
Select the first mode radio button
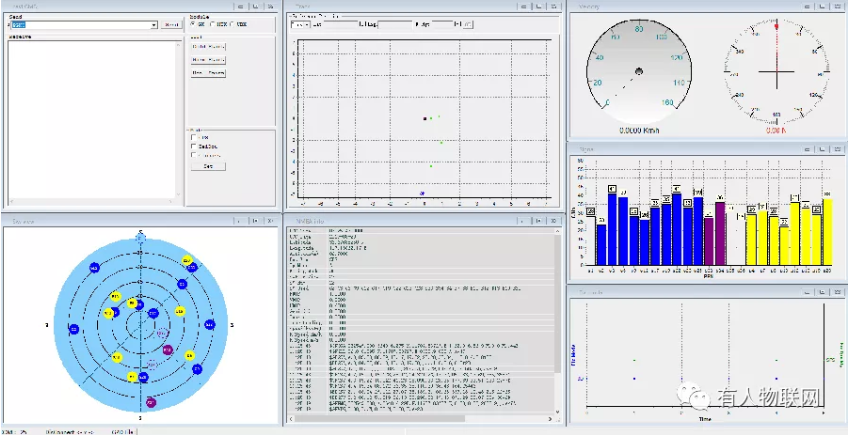pos(193,24)
